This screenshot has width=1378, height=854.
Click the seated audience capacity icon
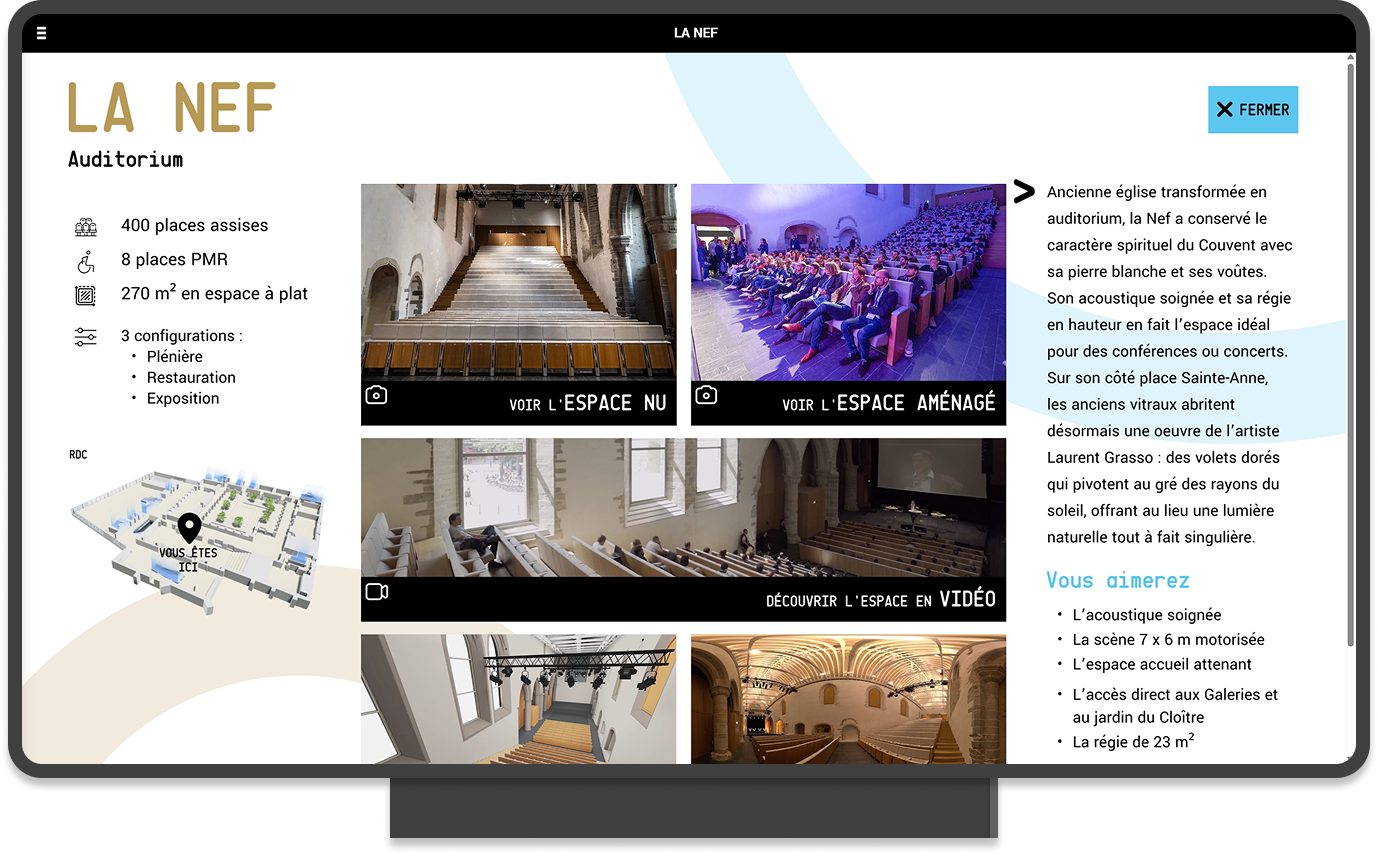86,227
